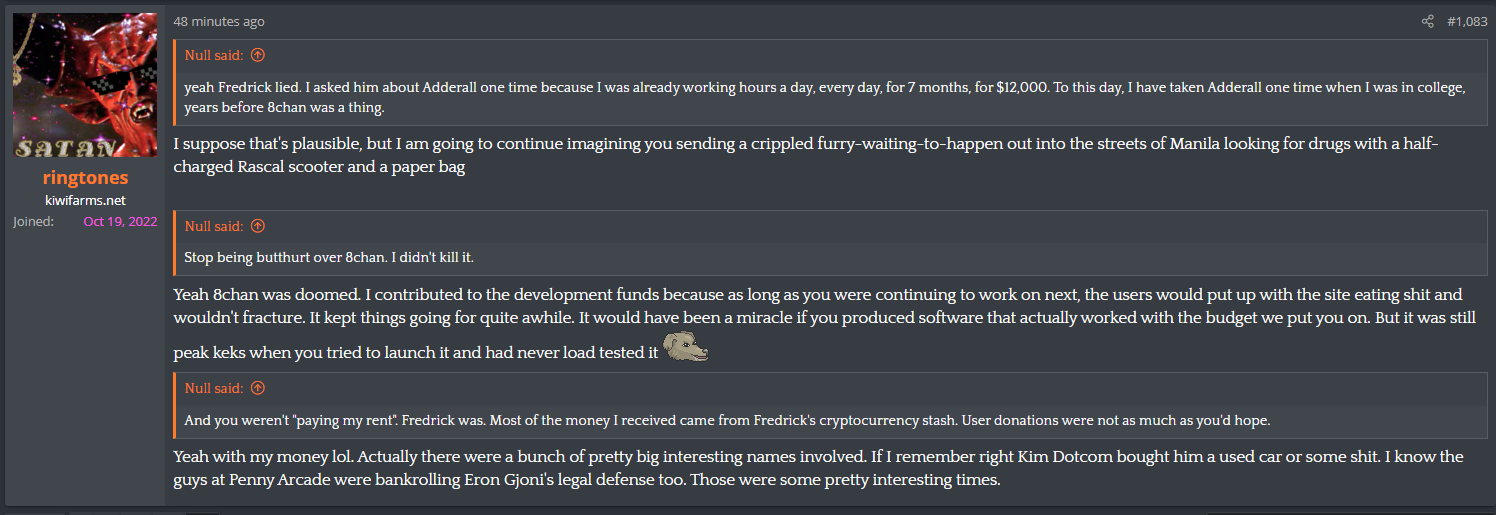Open the ringtones username profile link

point(85,178)
